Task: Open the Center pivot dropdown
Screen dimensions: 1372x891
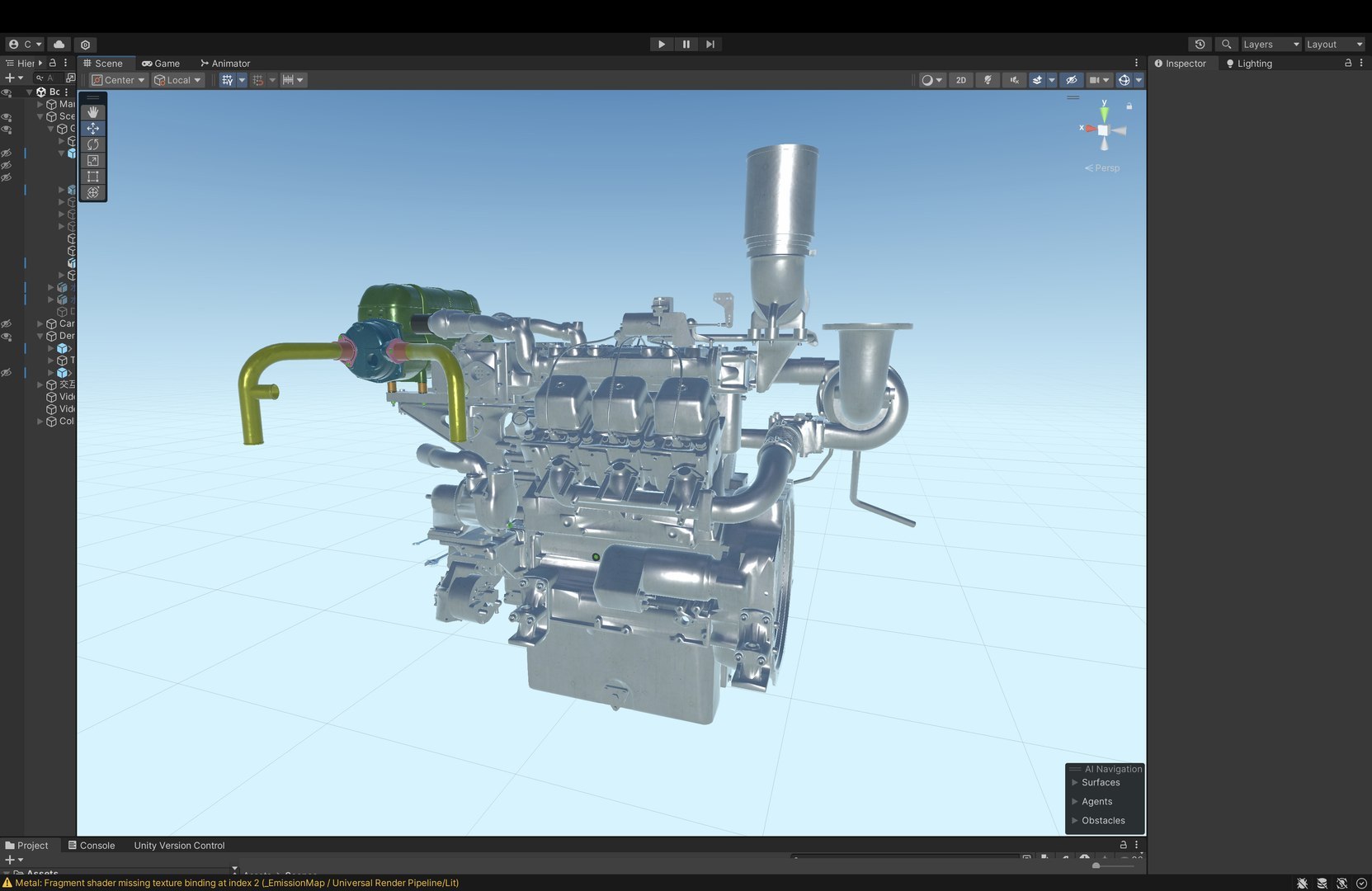Action: click(x=118, y=80)
